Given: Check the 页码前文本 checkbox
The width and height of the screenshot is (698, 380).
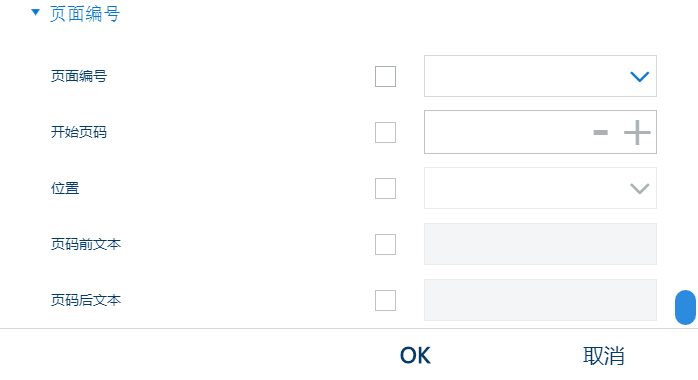Looking at the screenshot, I should click(386, 244).
